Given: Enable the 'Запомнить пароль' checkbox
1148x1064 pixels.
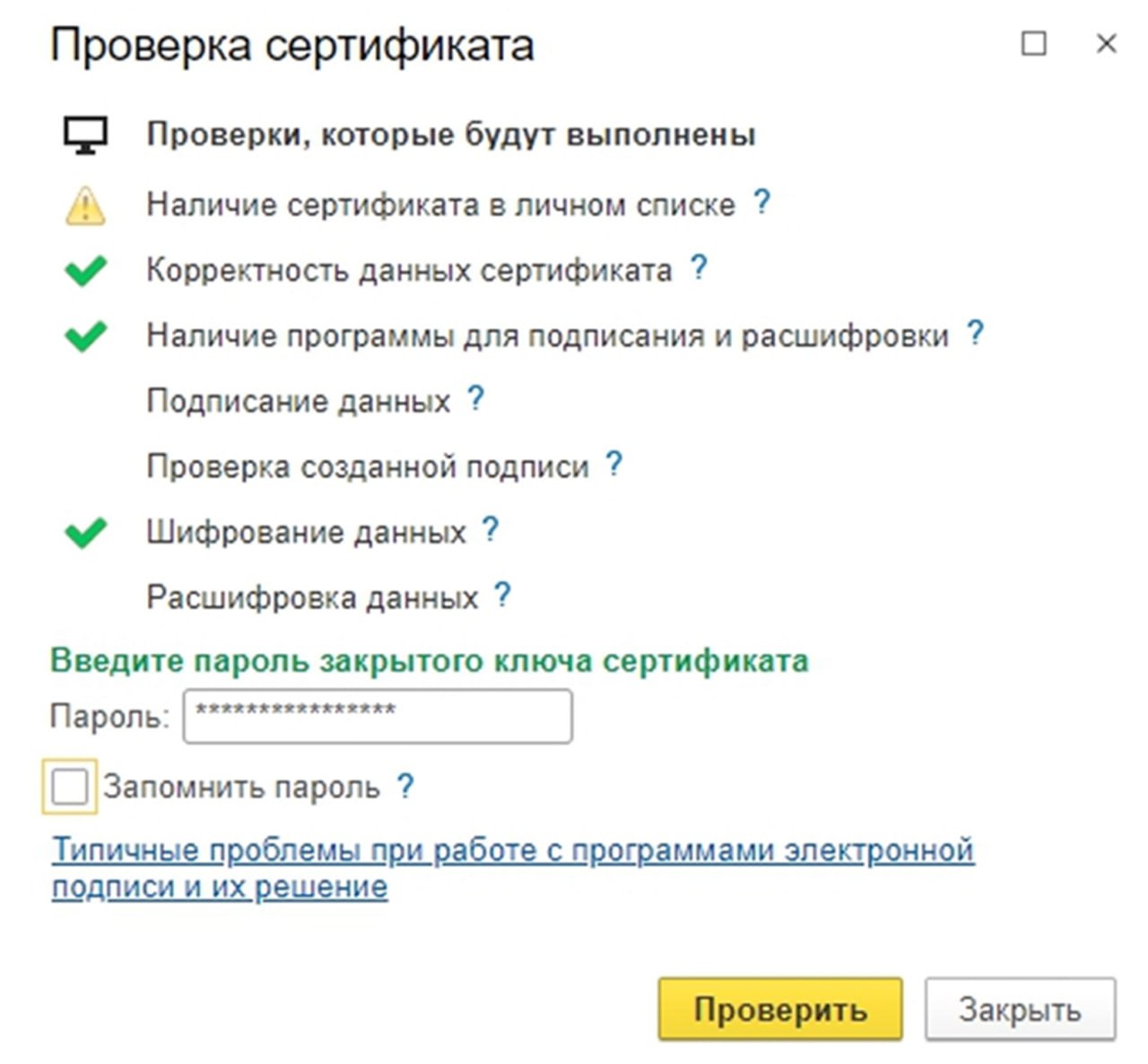Looking at the screenshot, I should click(69, 787).
